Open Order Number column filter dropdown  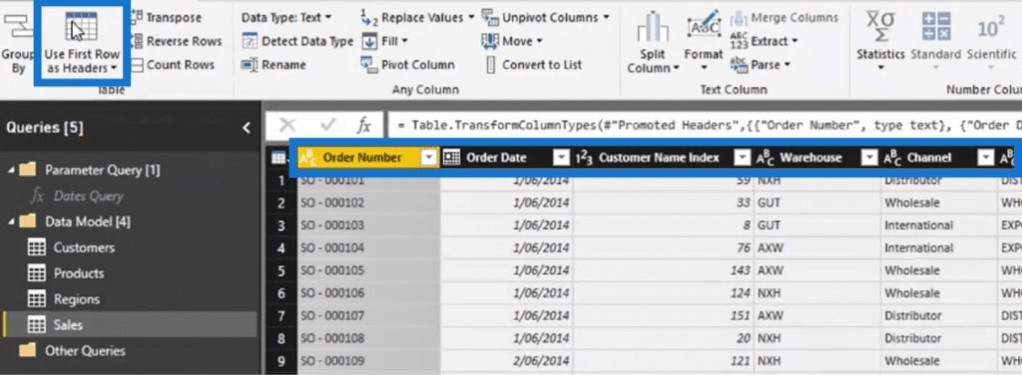coord(429,157)
